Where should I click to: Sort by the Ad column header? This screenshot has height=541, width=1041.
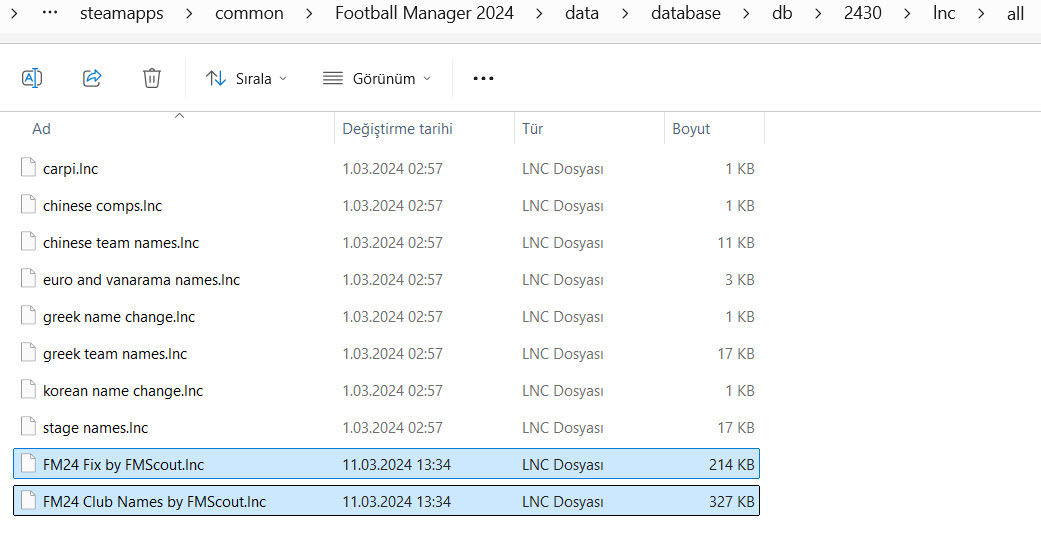(42, 129)
